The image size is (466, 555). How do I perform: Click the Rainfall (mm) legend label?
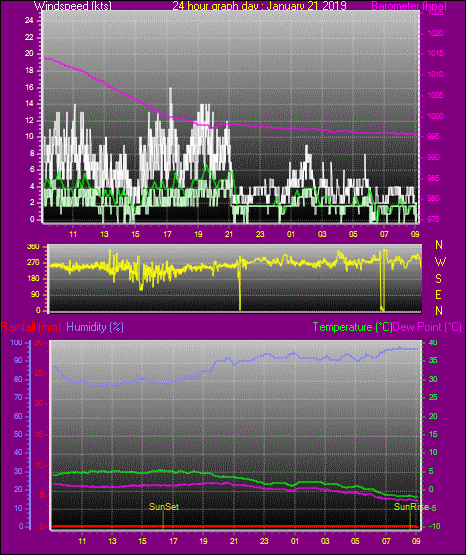(x=31, y=327)
